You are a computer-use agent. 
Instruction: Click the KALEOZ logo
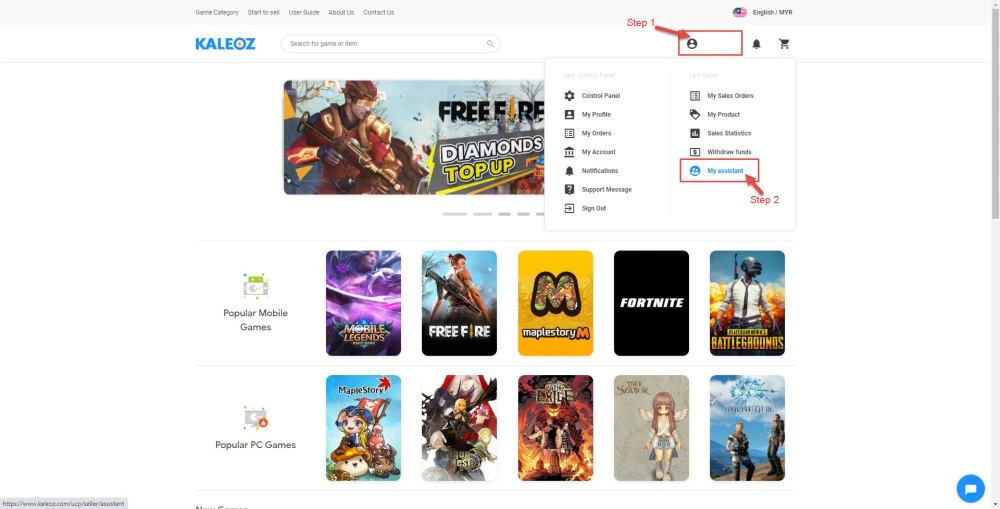[225, 43]
